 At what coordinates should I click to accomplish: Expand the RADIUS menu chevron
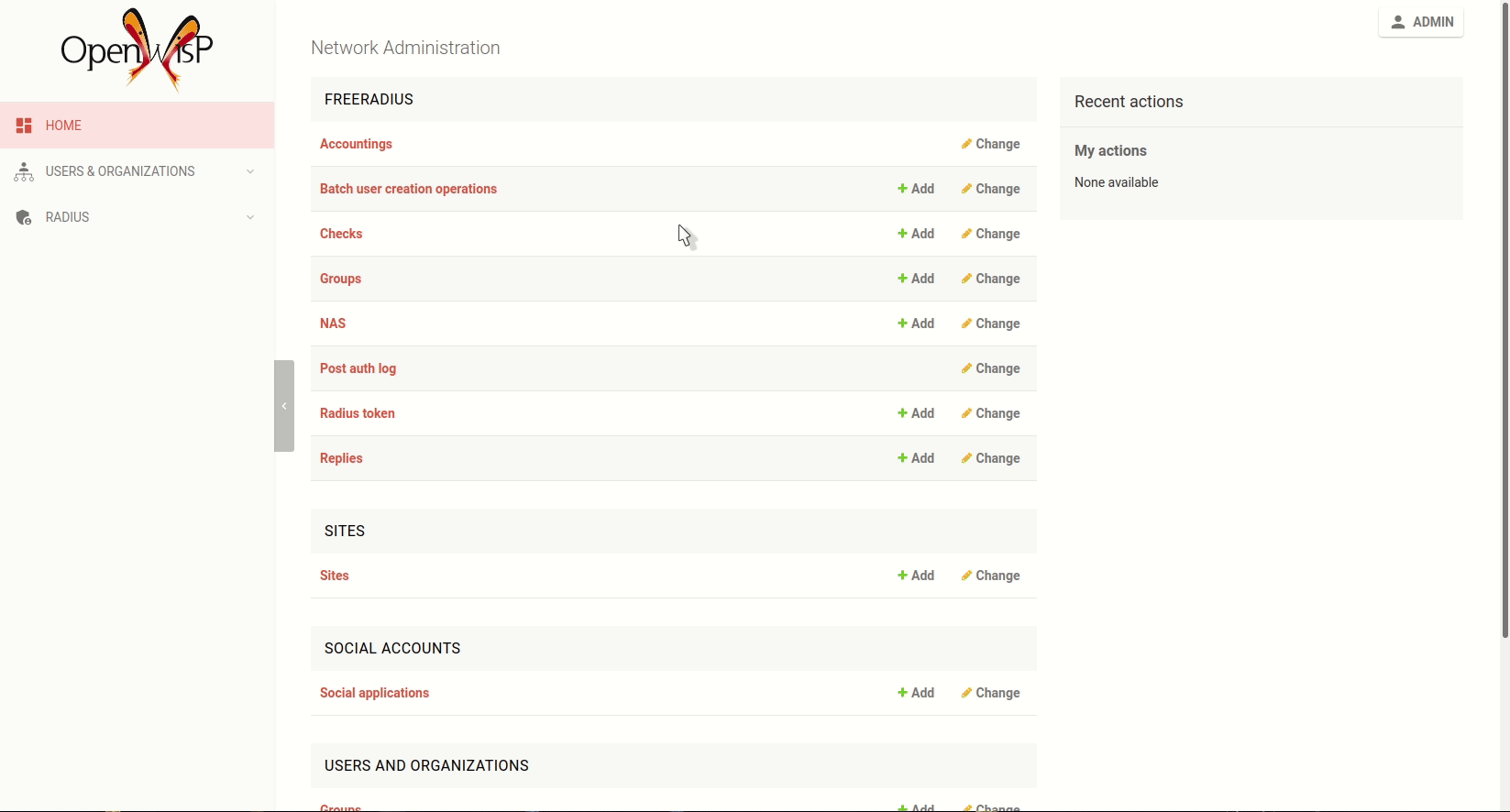coord(250,217)
